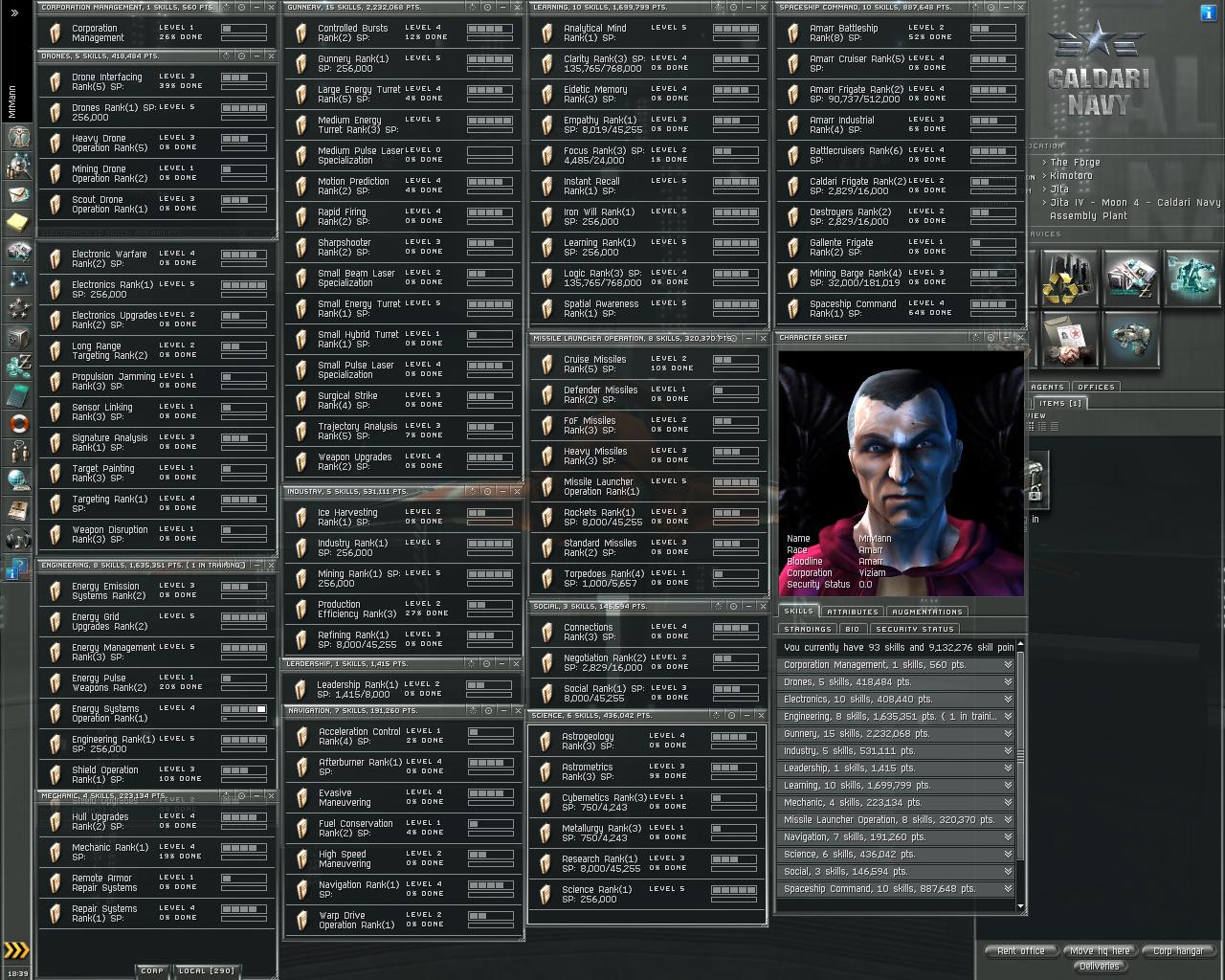
Task: Expand the Spaceship Command skill group chevron
Action: 1008,889
